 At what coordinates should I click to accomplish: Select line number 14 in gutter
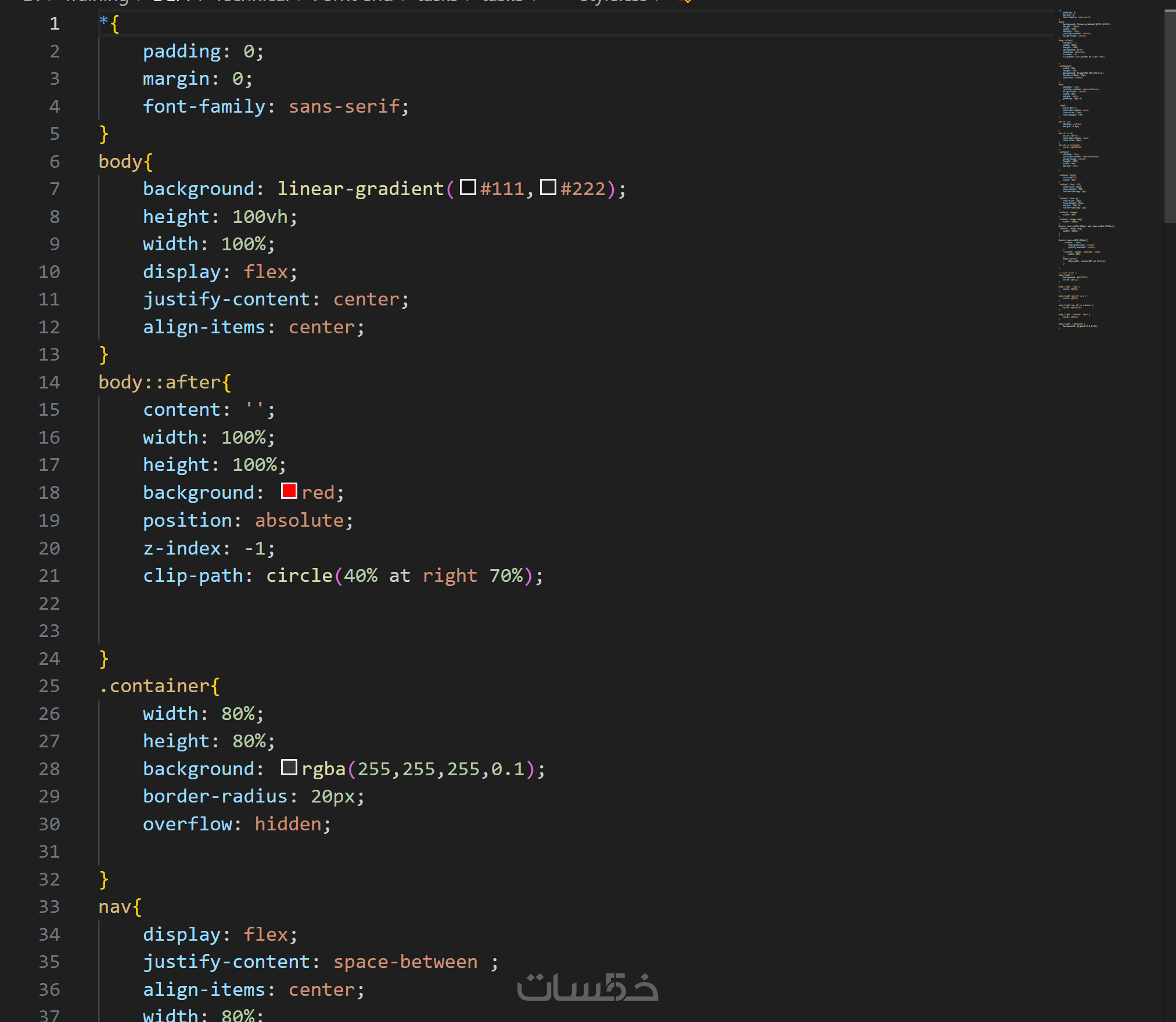pyautogui.click(x=49, y=382)
